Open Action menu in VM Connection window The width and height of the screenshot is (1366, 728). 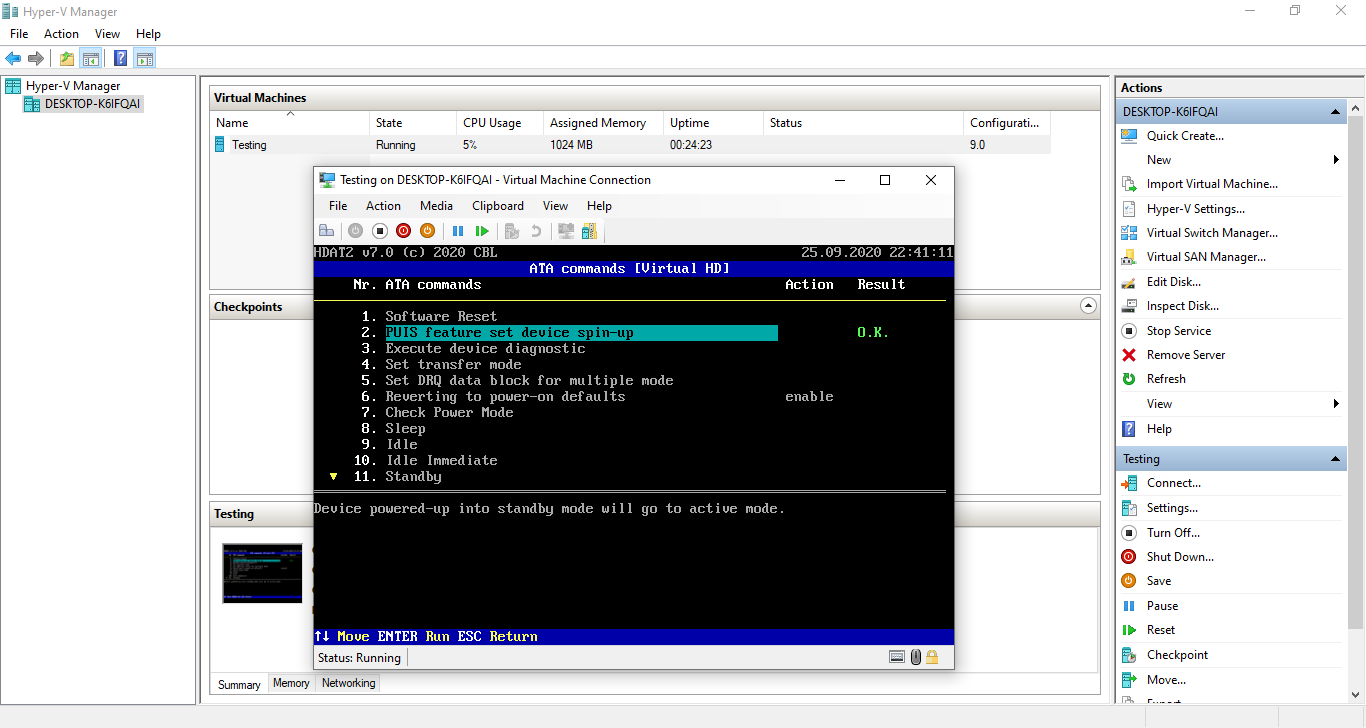(x=383, y=206)
